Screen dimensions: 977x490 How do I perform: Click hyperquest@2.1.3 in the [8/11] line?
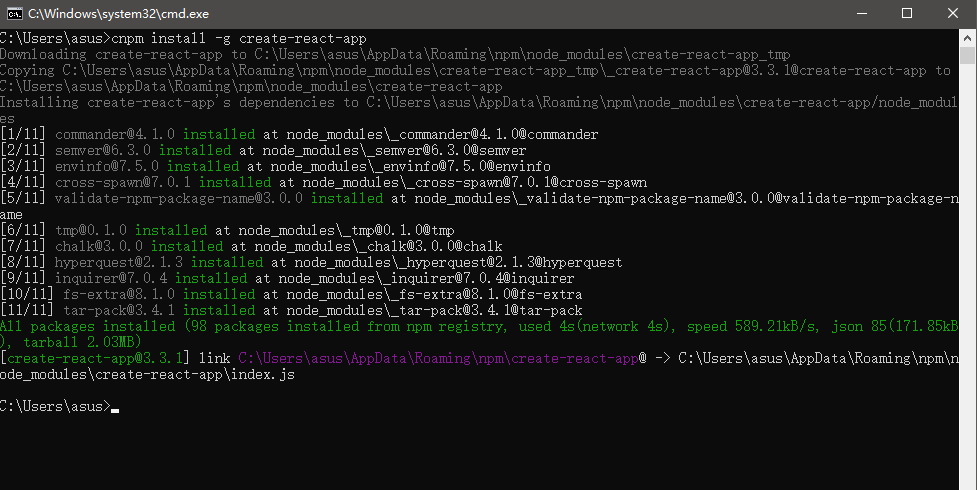tap(118, 262)
